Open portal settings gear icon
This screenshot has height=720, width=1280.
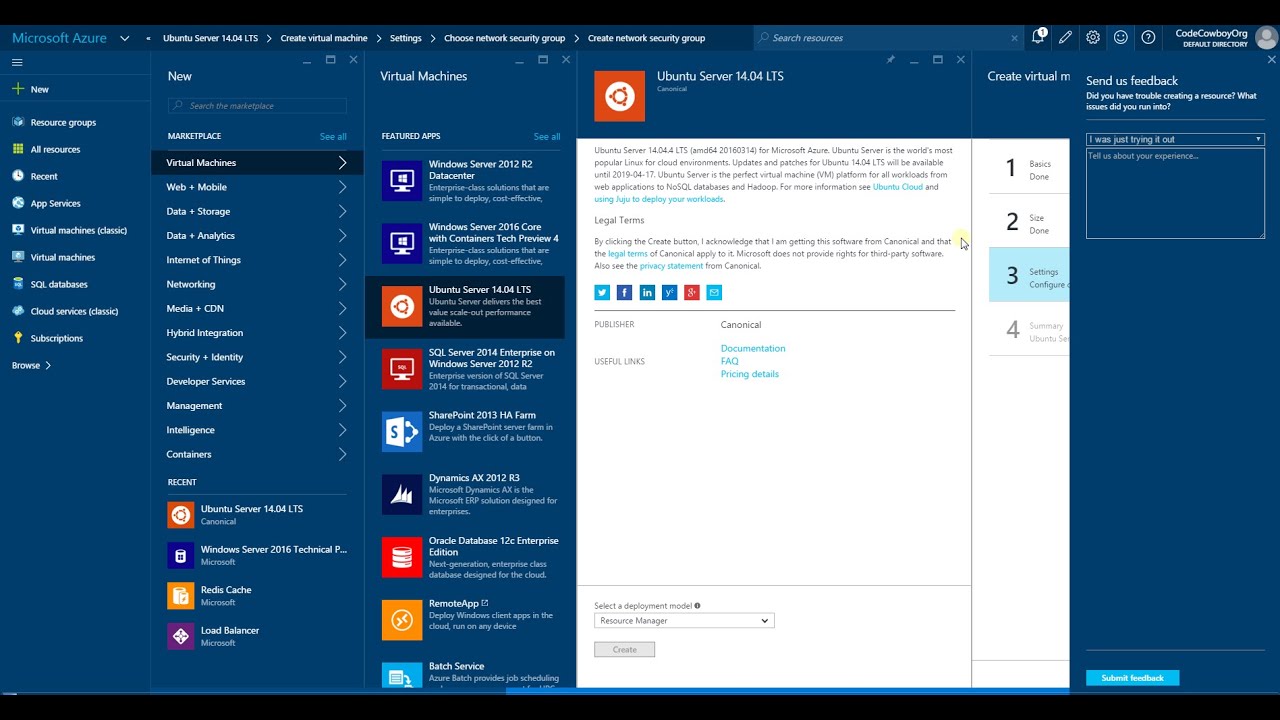point(1093,37)
